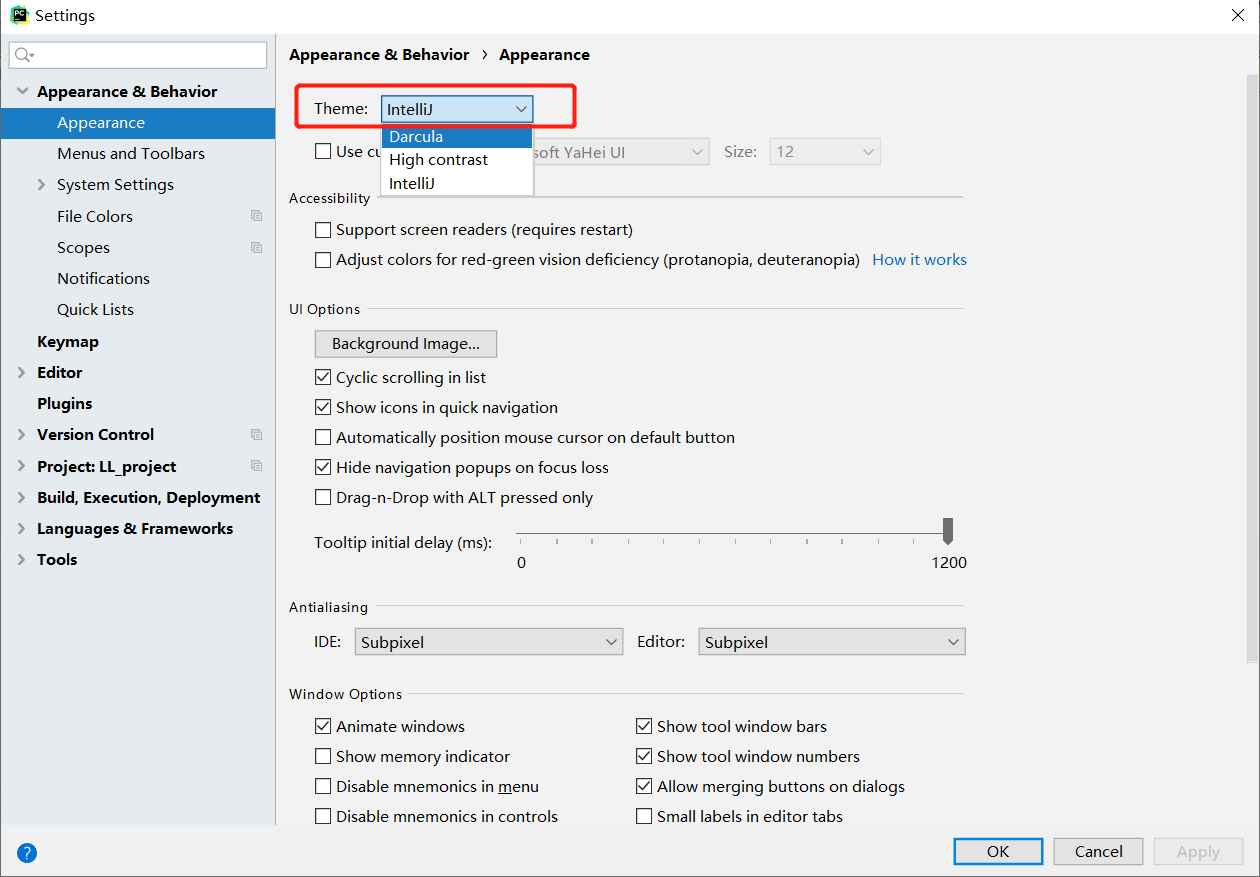1260x877 pixels.
Task: Open the Editor antialiasing dropdown
Action: [x=832, y=643]
